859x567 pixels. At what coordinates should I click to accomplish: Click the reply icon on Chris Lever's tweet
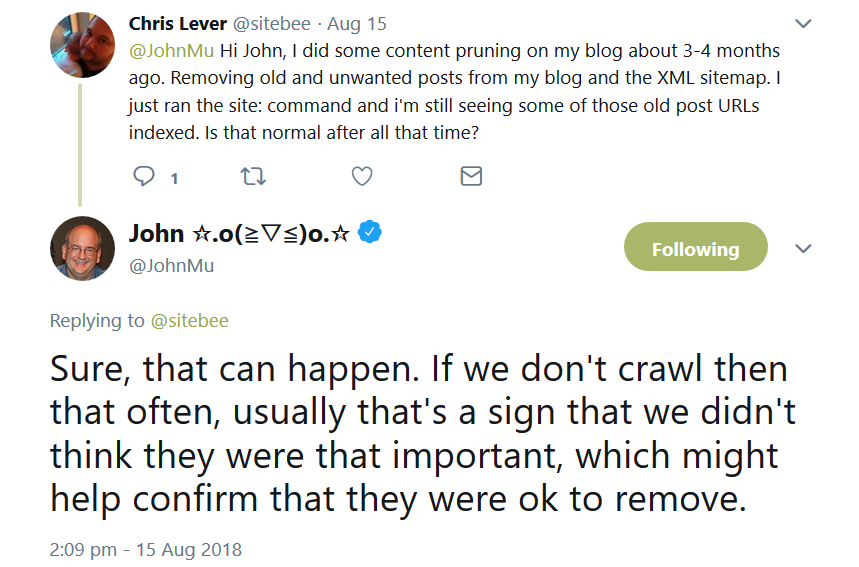click(146, 177)
